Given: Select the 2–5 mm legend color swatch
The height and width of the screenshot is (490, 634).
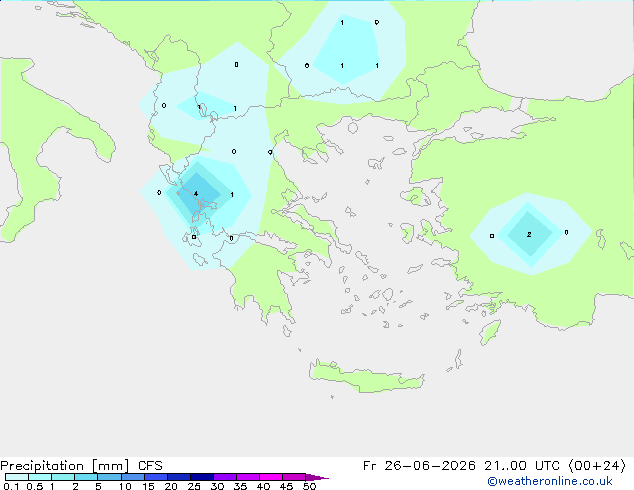Looking at the screenshot, I should point(86,477).
